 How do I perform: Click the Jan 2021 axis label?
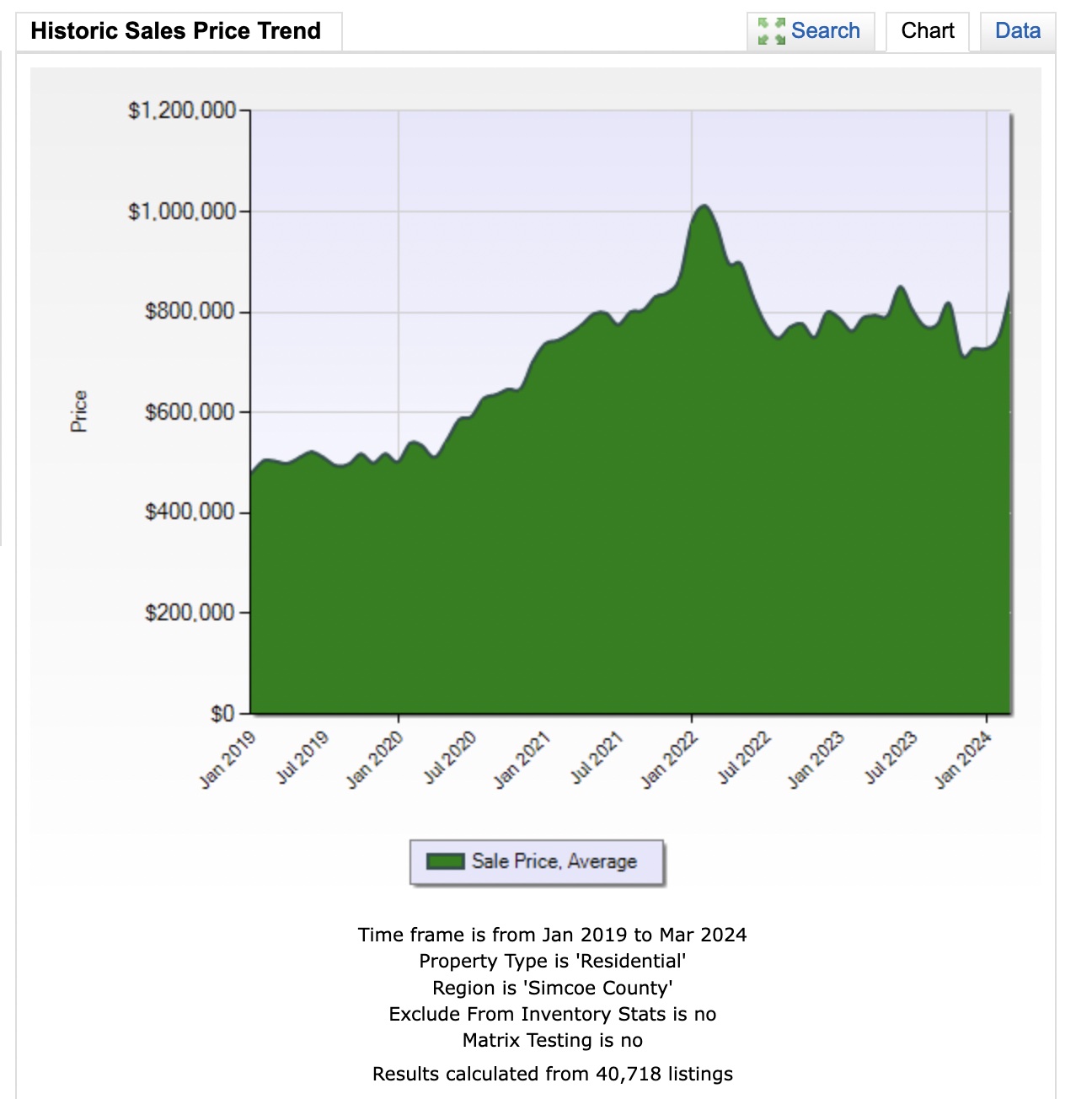[522, 759]
